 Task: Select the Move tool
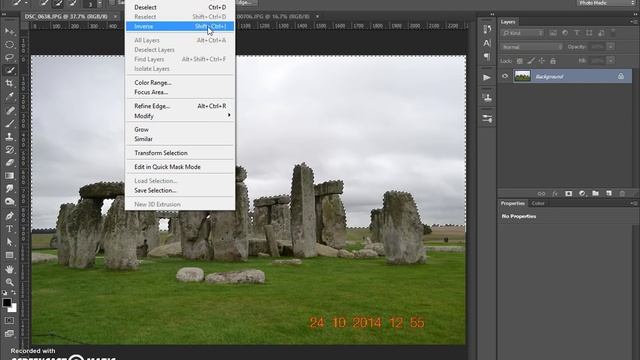(x=9, y=31)
